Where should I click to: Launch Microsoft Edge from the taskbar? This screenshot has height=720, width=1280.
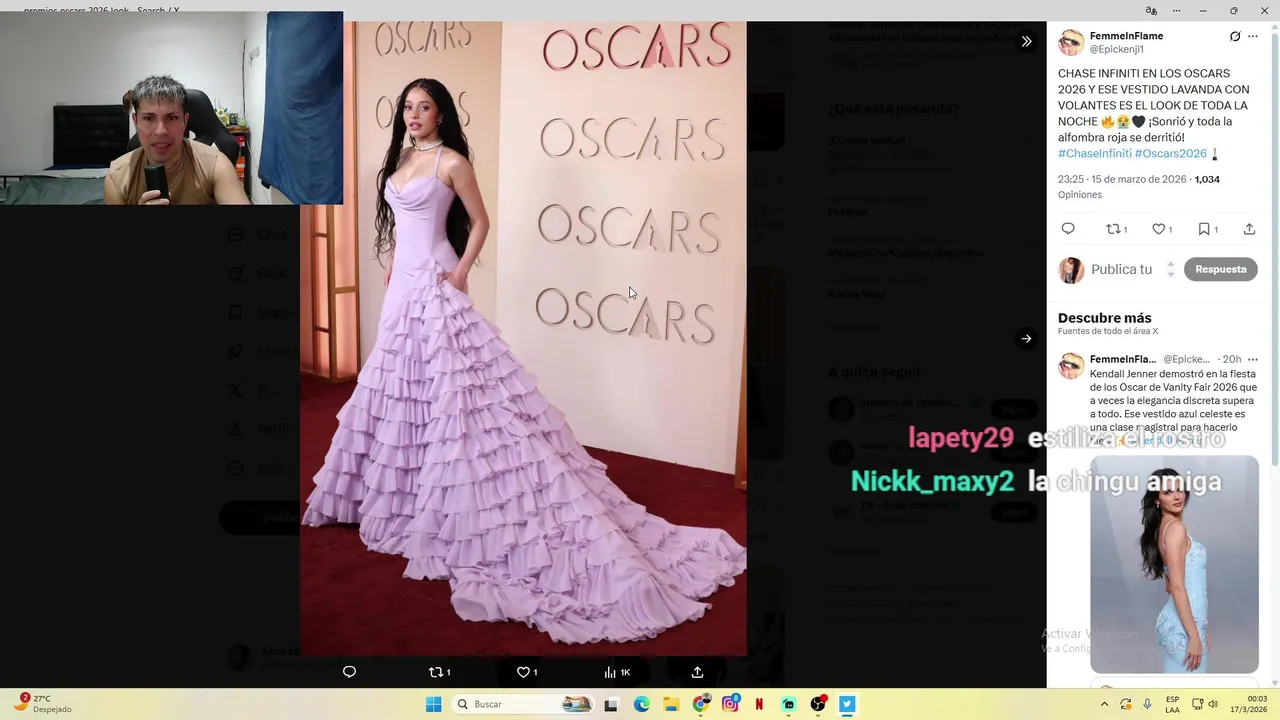641,704
